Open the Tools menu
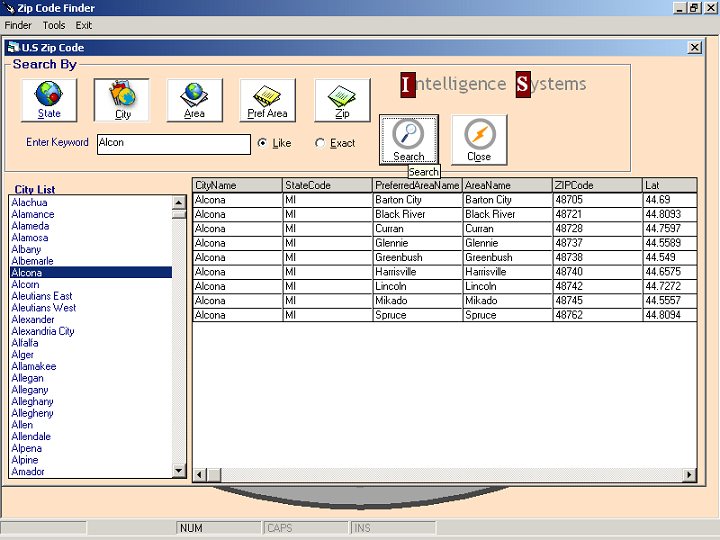720x540 pixels. pyautogui.click(x=54, y=25)
